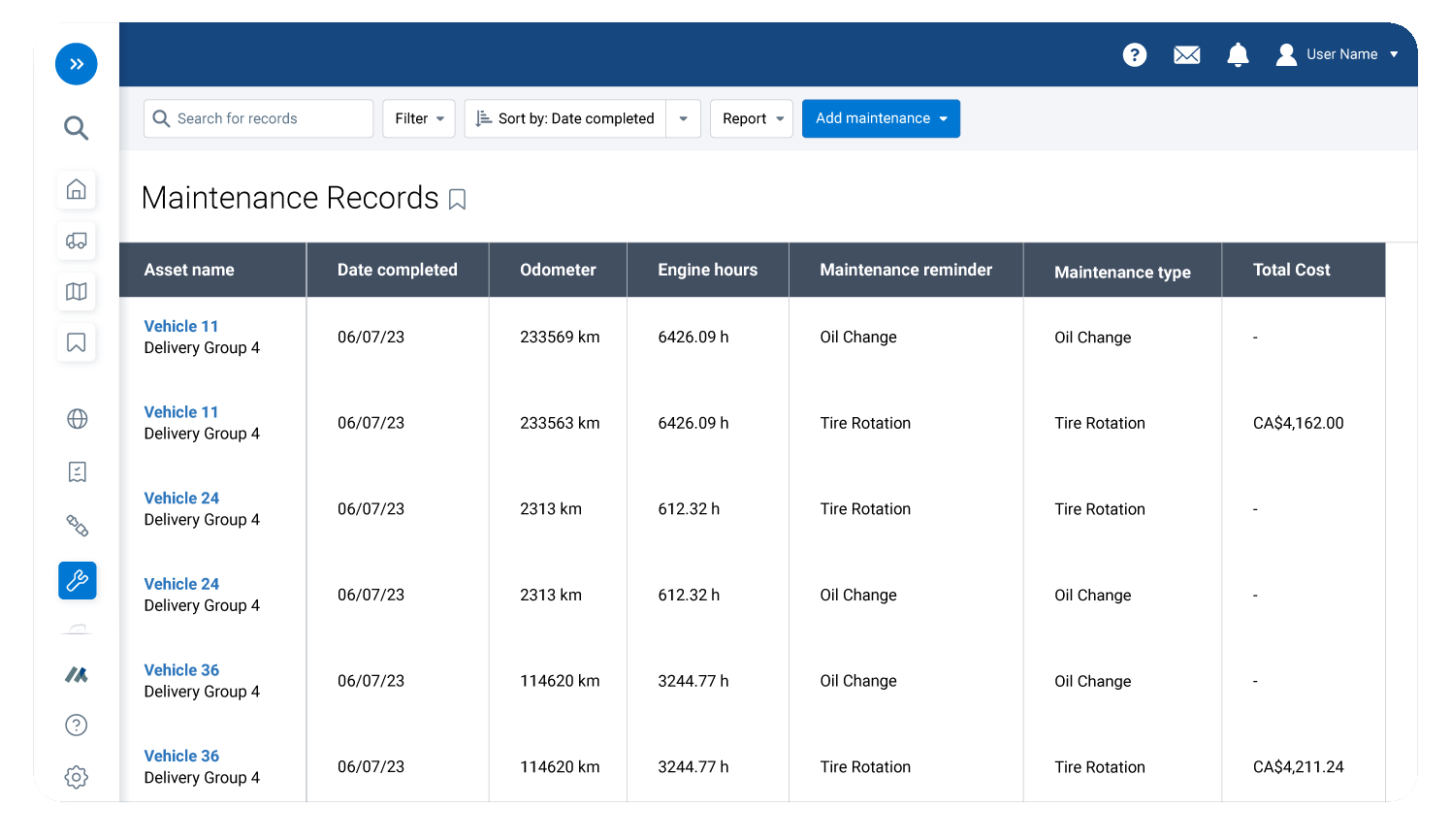Open the Sort by options arrow

pyautogui.click(x=684, y=117)
